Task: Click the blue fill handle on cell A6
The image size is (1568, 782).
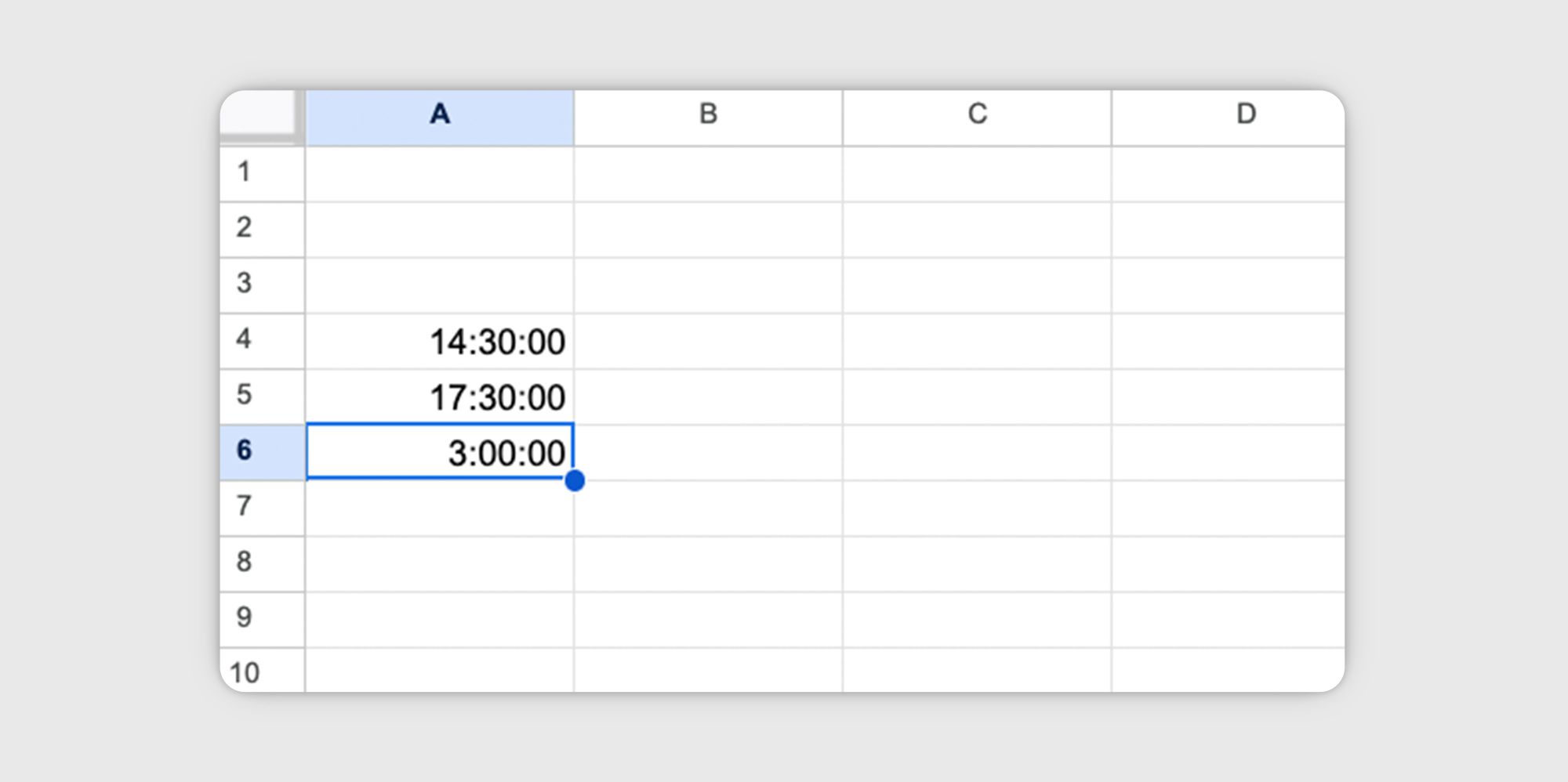Action: pos(575,481)
